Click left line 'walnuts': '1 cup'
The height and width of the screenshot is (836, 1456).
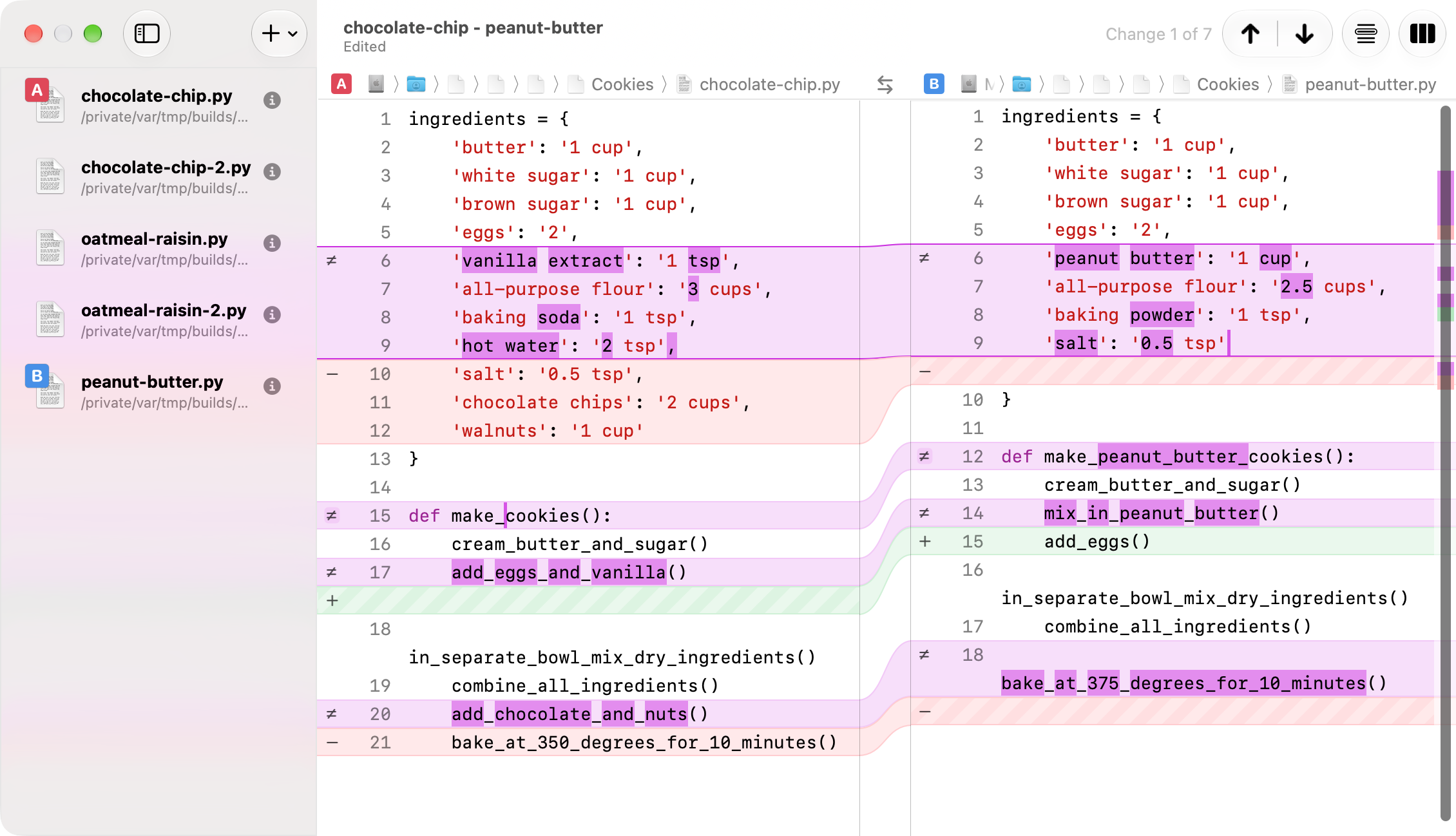548,431
